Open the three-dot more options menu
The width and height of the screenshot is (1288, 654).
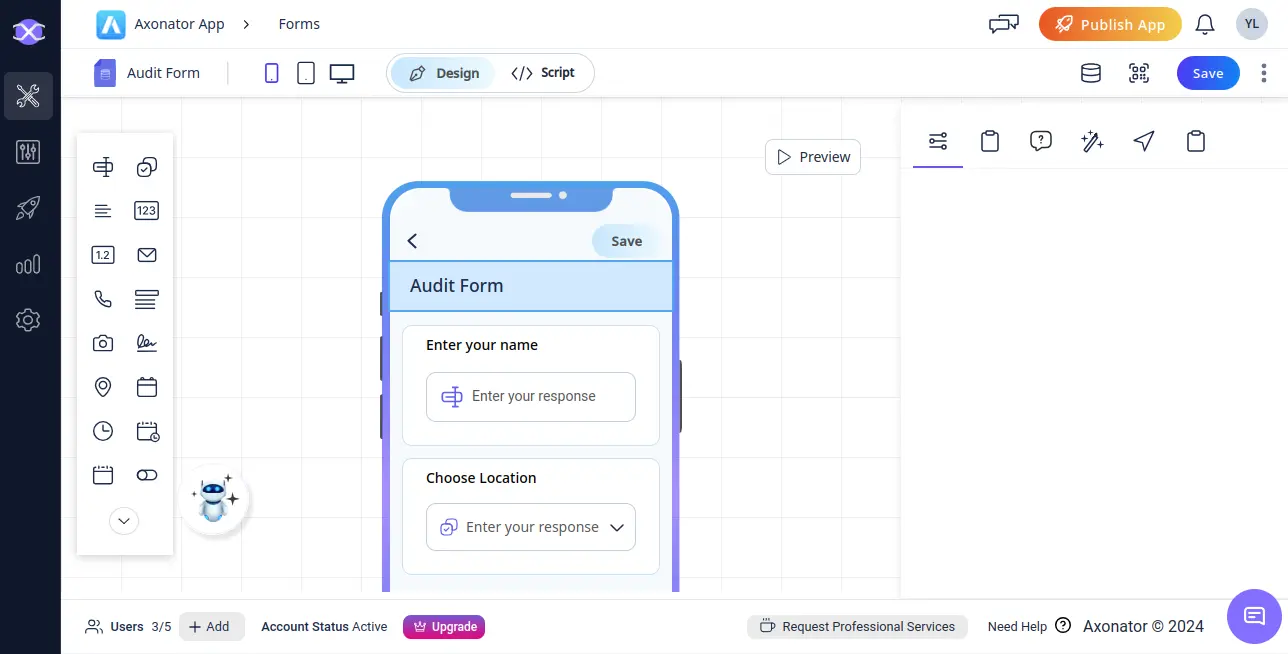pos(1264,73)
